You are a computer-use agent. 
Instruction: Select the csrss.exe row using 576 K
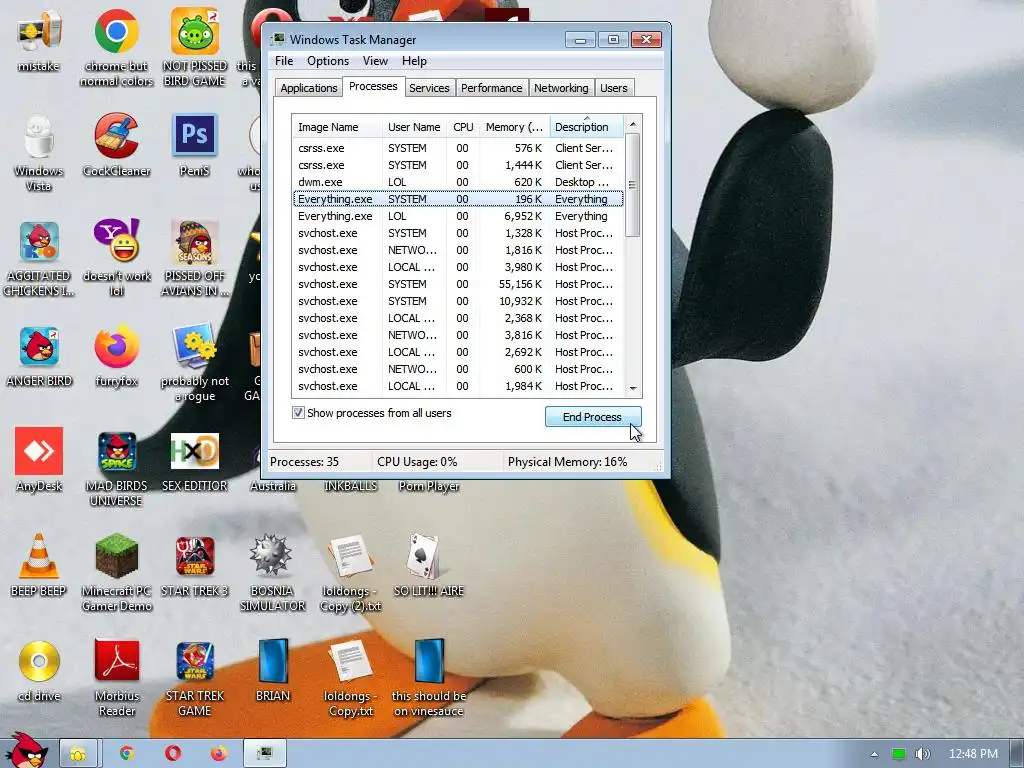click(458, 148)
